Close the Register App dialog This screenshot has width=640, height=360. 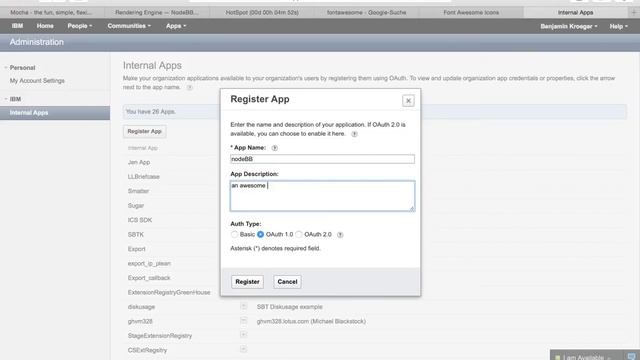[x=408, y=100]
